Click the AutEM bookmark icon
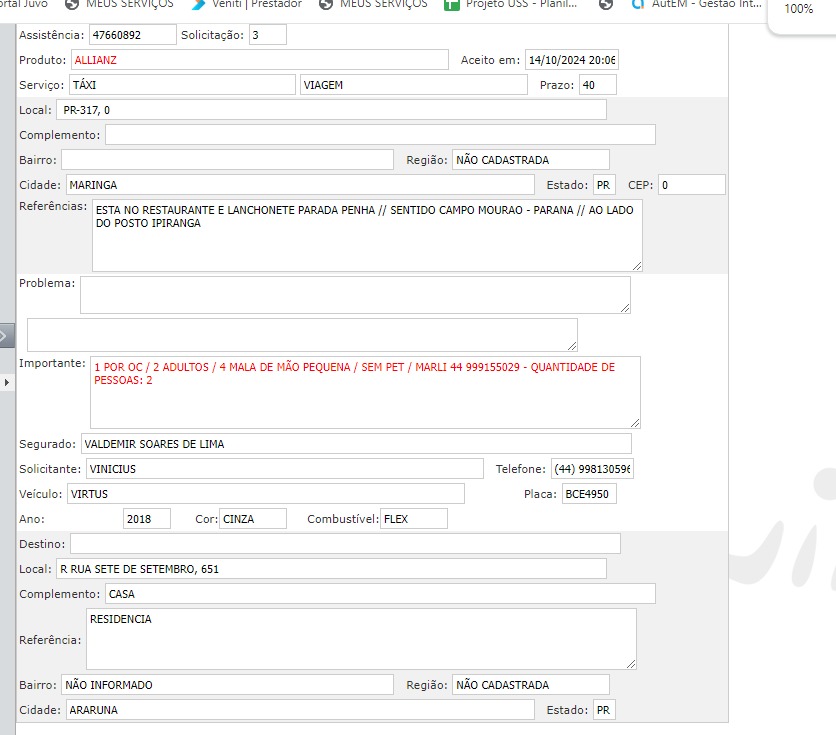The height and width of the screenshot is (735, 836). 638,4
